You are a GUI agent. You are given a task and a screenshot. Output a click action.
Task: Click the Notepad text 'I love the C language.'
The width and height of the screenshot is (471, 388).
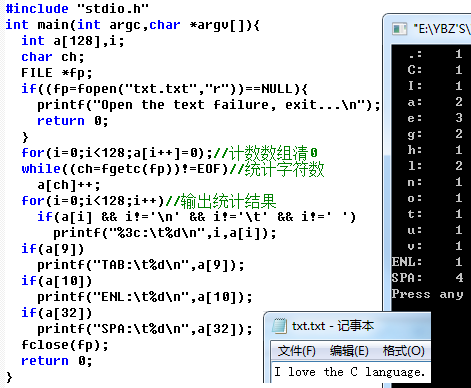(x=349, y=372)
